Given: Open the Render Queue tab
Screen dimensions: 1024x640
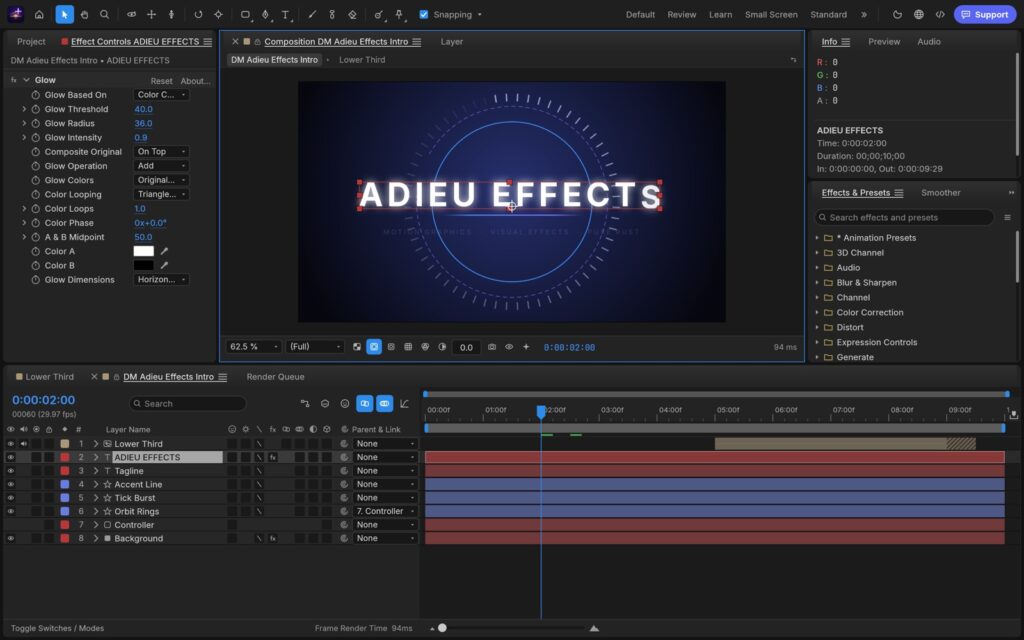Looking at the screenshot, I should [275, 377].
